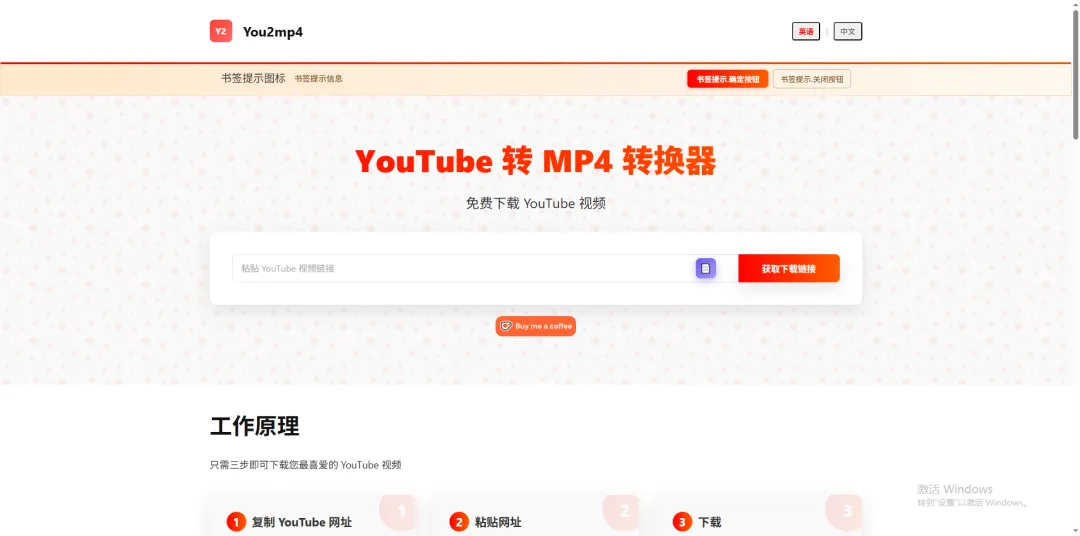Screen dimensions: 1080x536
Task: Click the YouTube 转 MP4 转换器 heading
Action: click(x=536, y=162)
